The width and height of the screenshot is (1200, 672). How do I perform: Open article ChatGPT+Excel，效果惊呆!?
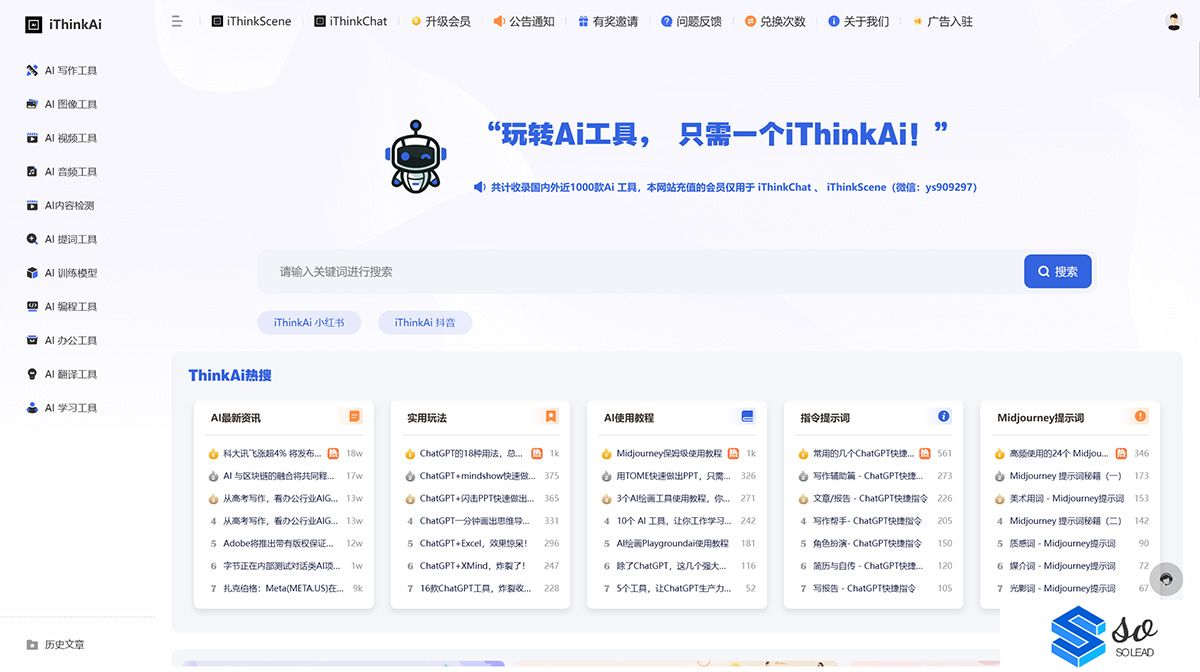(473, 544)
